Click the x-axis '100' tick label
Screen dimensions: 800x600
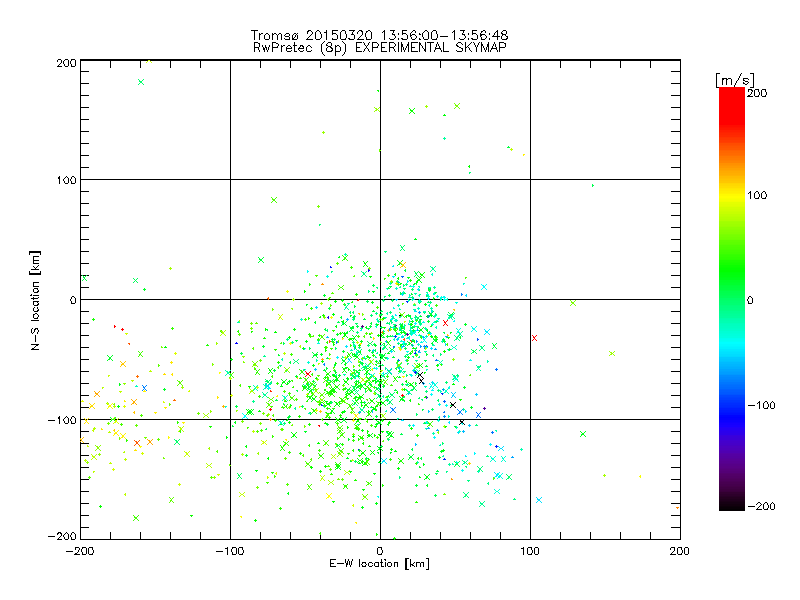tap(530, 551)
